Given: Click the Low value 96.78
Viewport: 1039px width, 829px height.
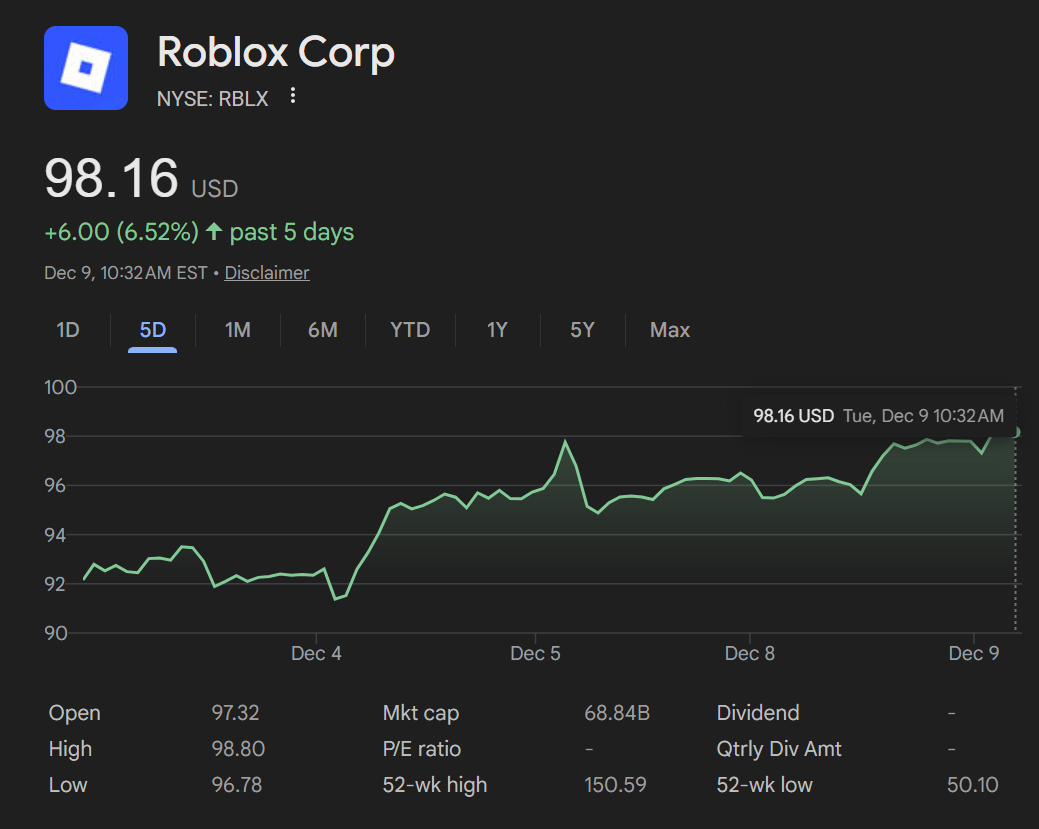Looking at the screenshot, I should 237,785.
